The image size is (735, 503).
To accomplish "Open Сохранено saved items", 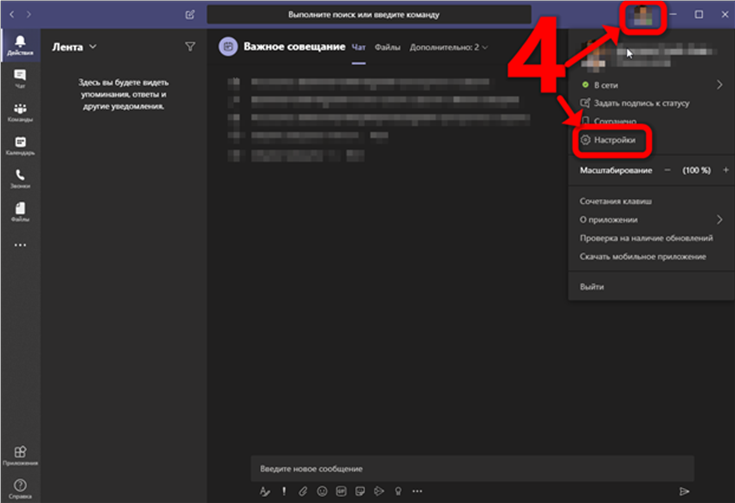I will pyautogui.click(x=609, y=120).
